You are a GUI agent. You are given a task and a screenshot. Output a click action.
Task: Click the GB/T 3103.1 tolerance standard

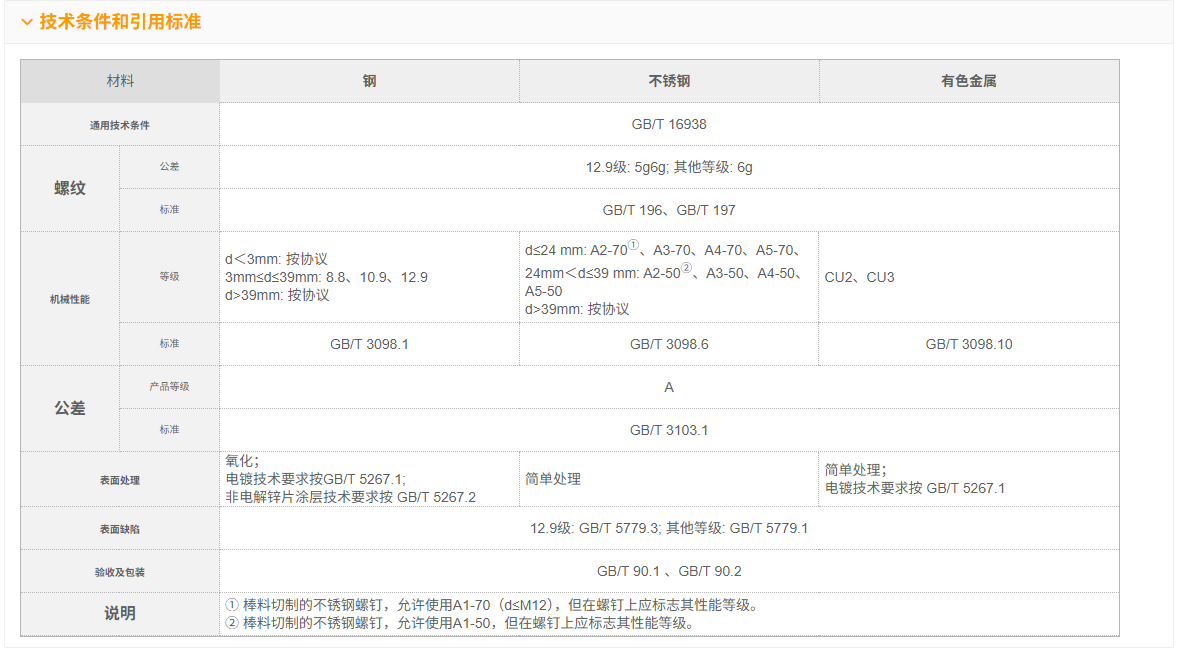[669, 430]
